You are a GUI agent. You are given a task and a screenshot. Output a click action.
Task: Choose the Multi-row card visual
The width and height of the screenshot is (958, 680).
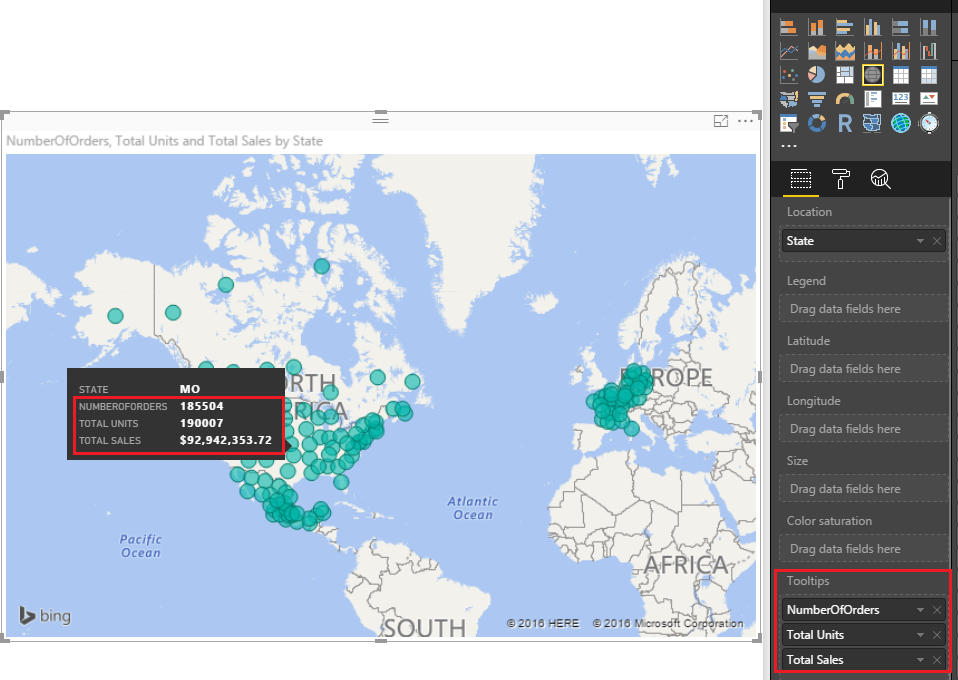point(872,99)
